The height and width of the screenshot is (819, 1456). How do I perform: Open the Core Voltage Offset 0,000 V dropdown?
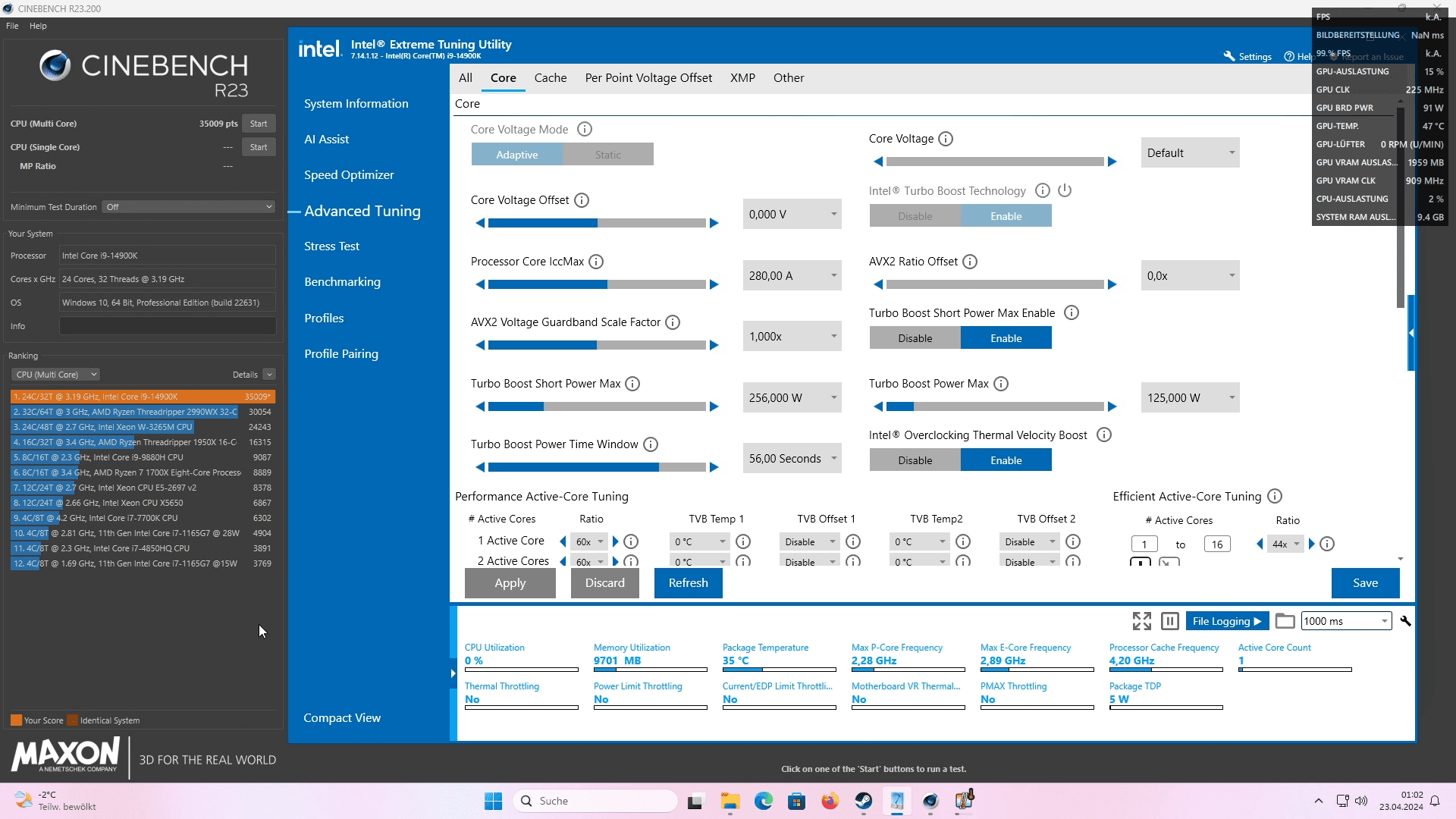pos(792,215)
